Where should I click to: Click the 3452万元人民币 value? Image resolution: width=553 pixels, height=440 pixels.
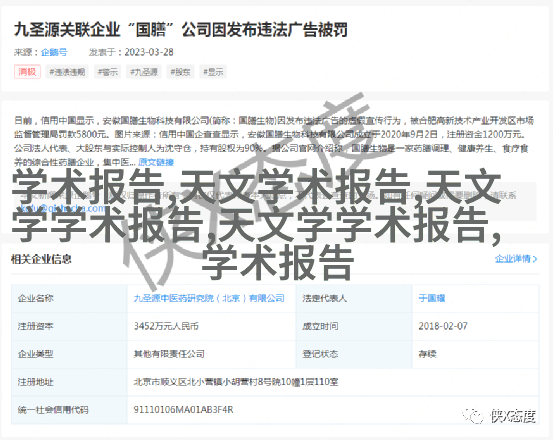tap(166, 326)
